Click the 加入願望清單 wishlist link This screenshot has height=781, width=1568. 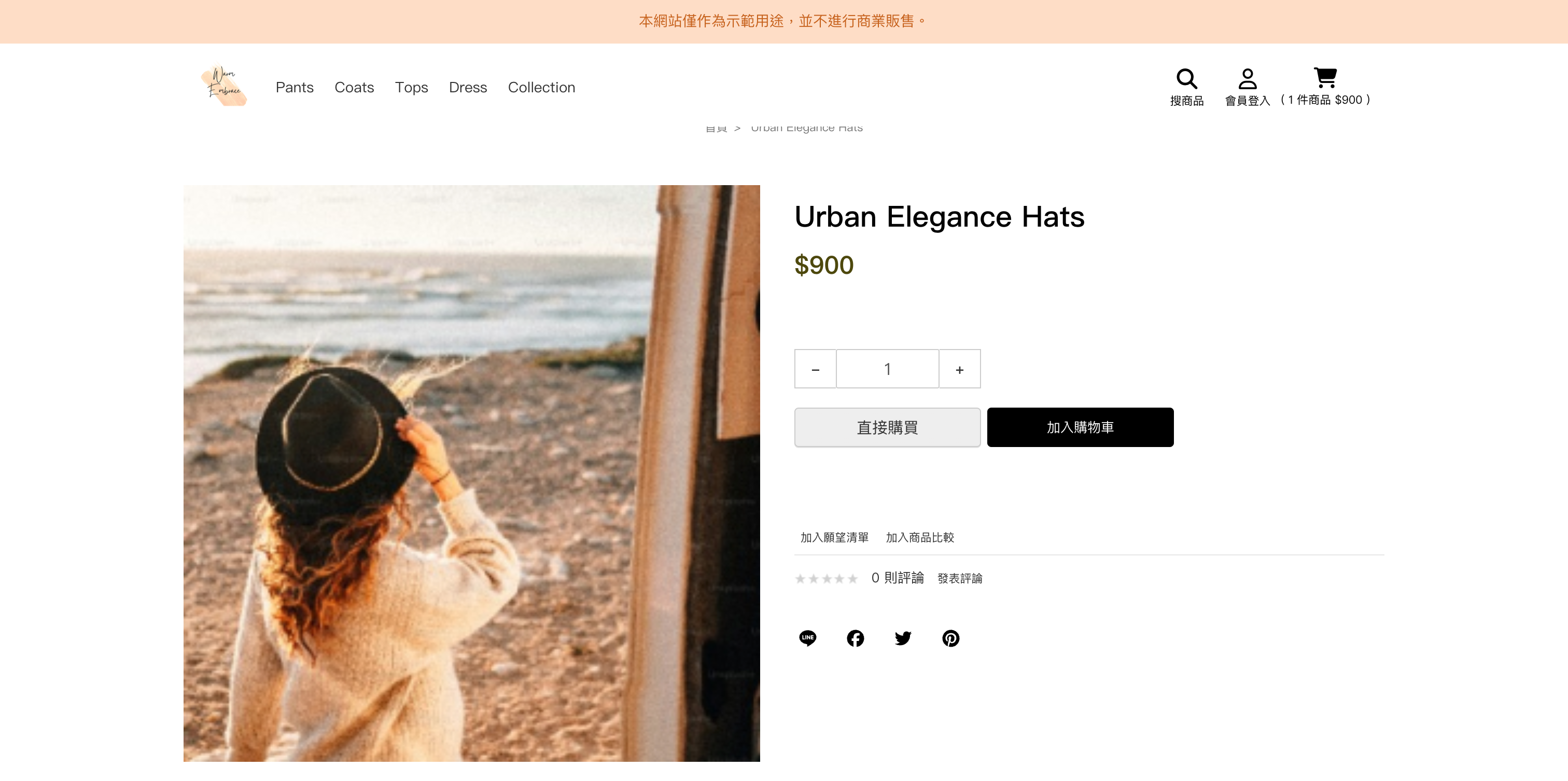[834, 537]
